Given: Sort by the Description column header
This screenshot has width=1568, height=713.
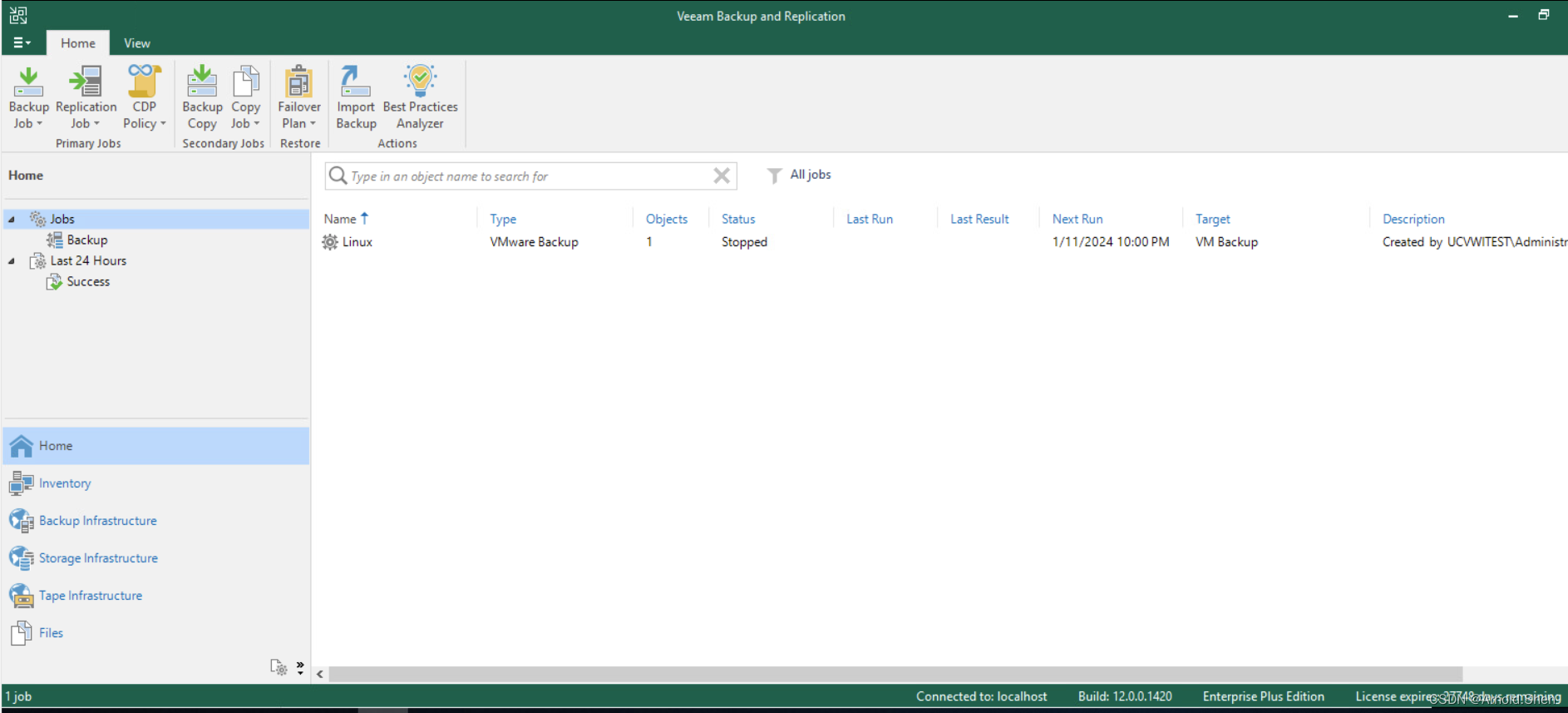Looking at the screenshot, I should point(1413,219).
